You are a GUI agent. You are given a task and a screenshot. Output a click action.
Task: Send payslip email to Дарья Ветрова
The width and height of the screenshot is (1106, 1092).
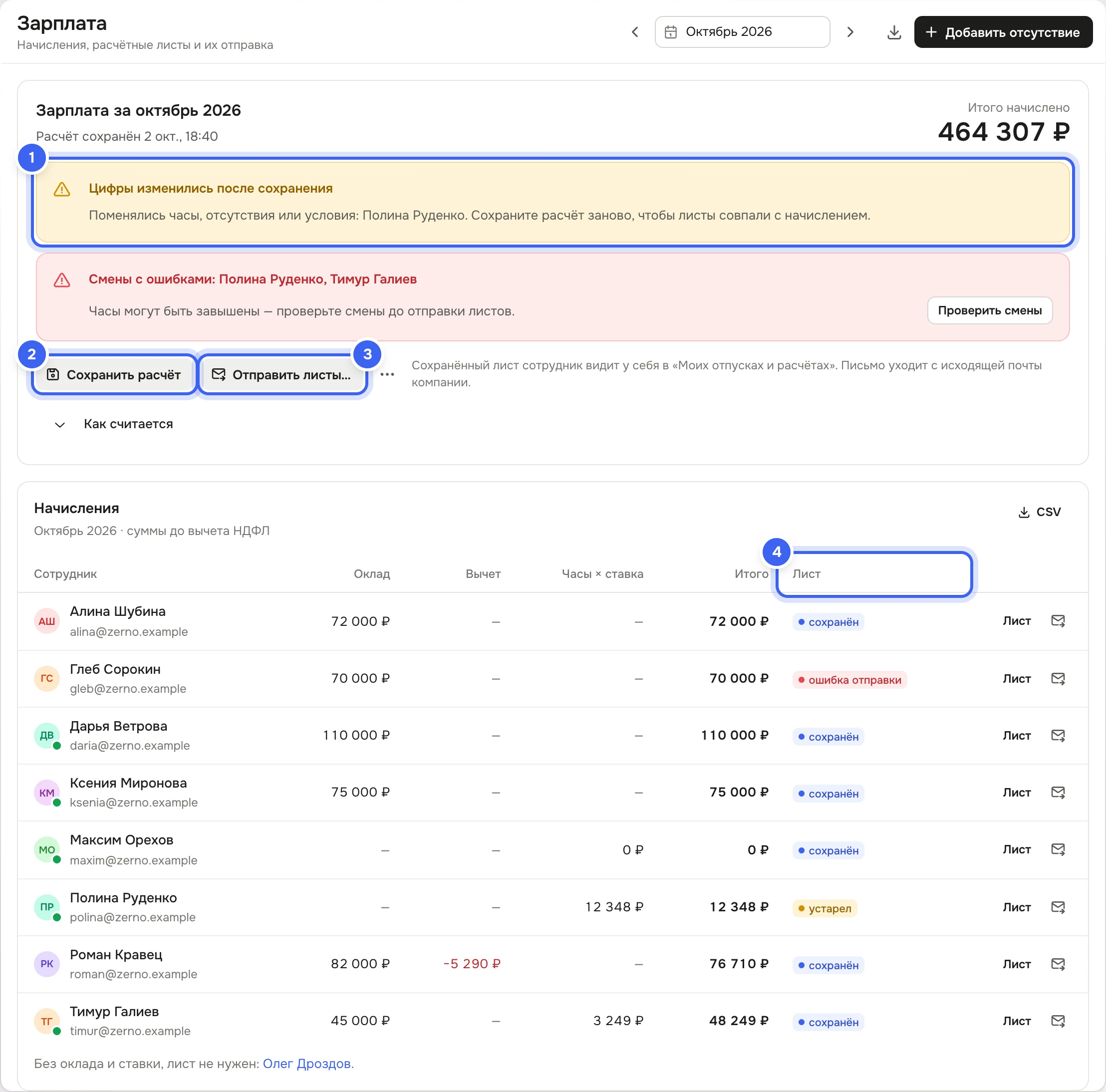coord(1058,735)
